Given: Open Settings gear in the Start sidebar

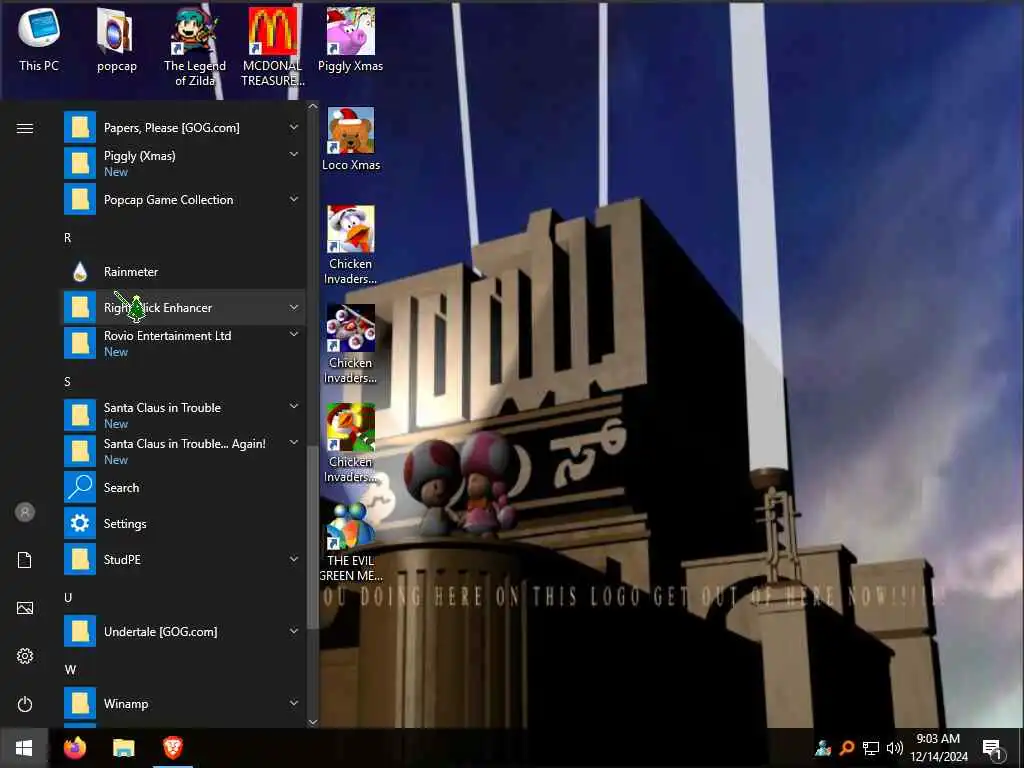Looking at the screenshot, I should point(25,656).
